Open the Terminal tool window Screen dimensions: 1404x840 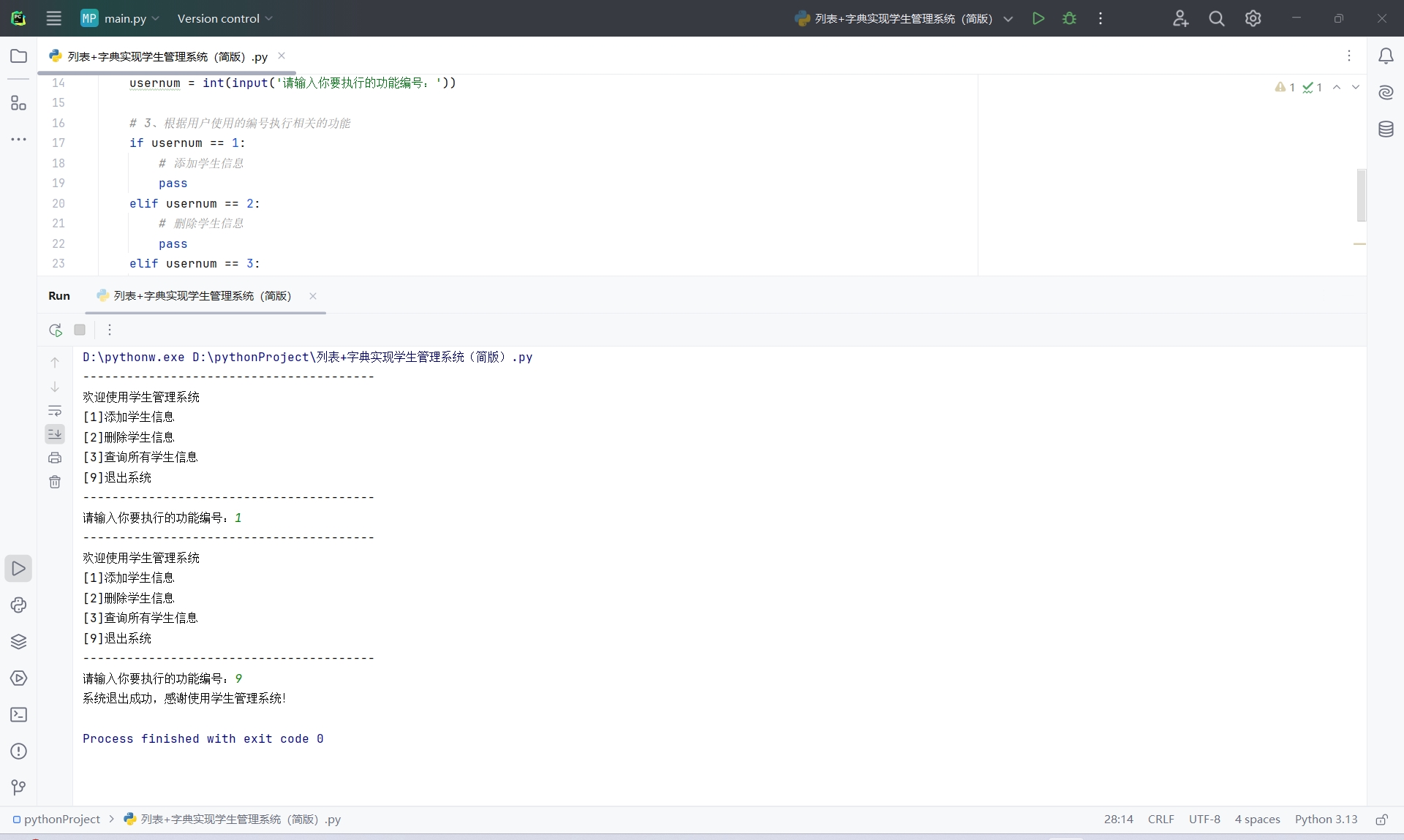[19, 715]
